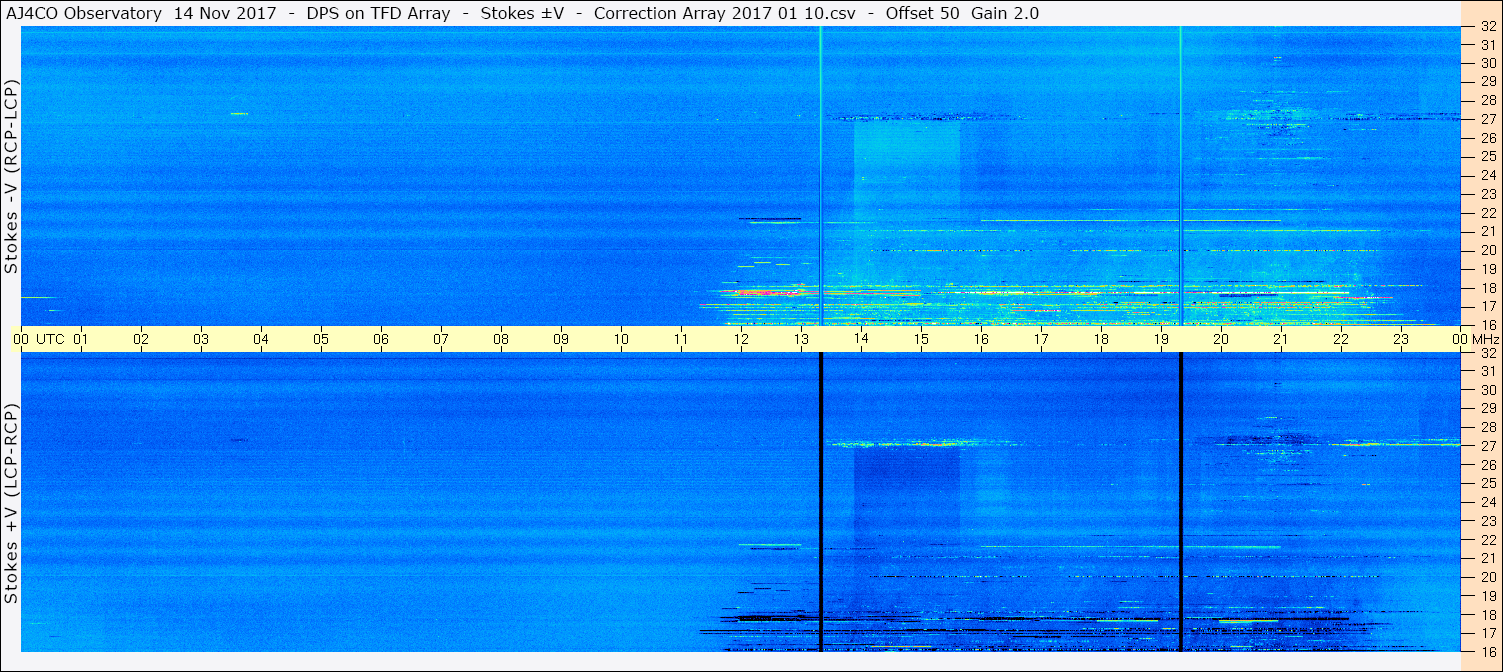Click the Stokes +V (LCP-RCP) axis label
Viewport: 1503px width, 672px height.
pyautogui.click(x=11, y=504)
